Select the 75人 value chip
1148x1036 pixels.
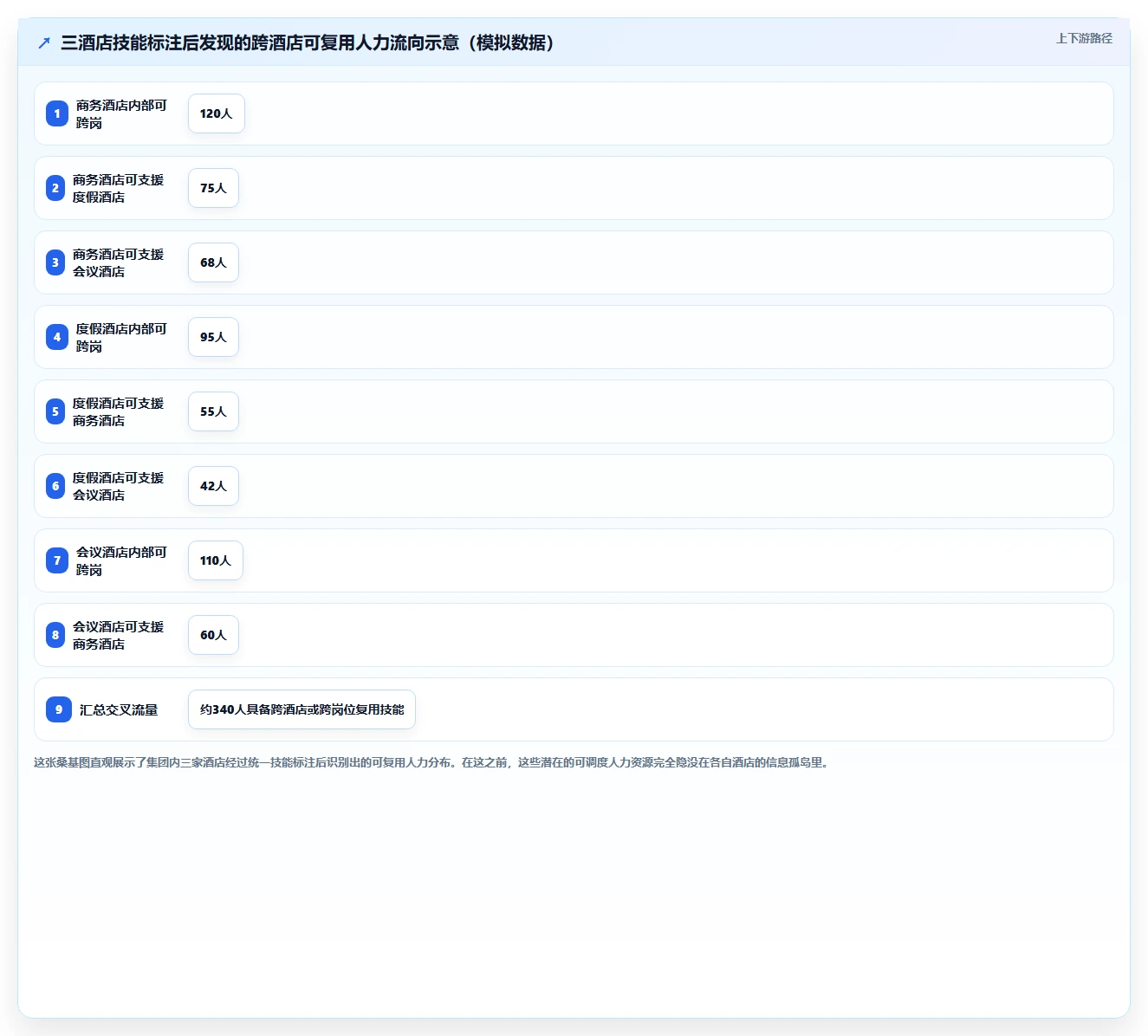point(213,188)
